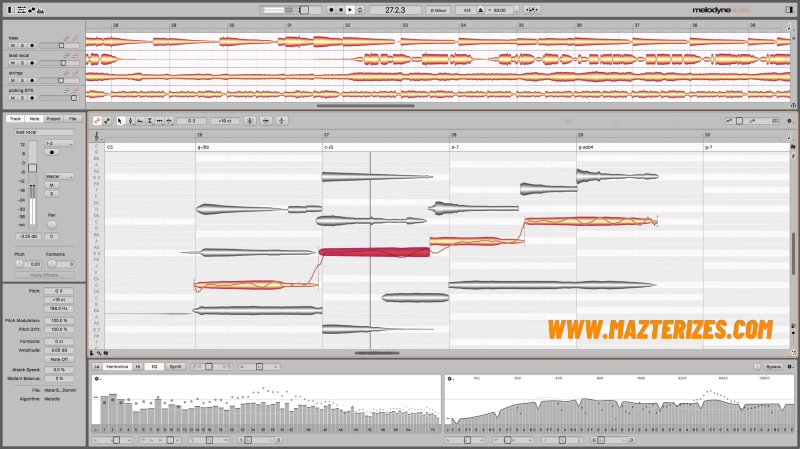
Task: Click the G 3 pitch field in toolbar
Action: tap(191, 121)
